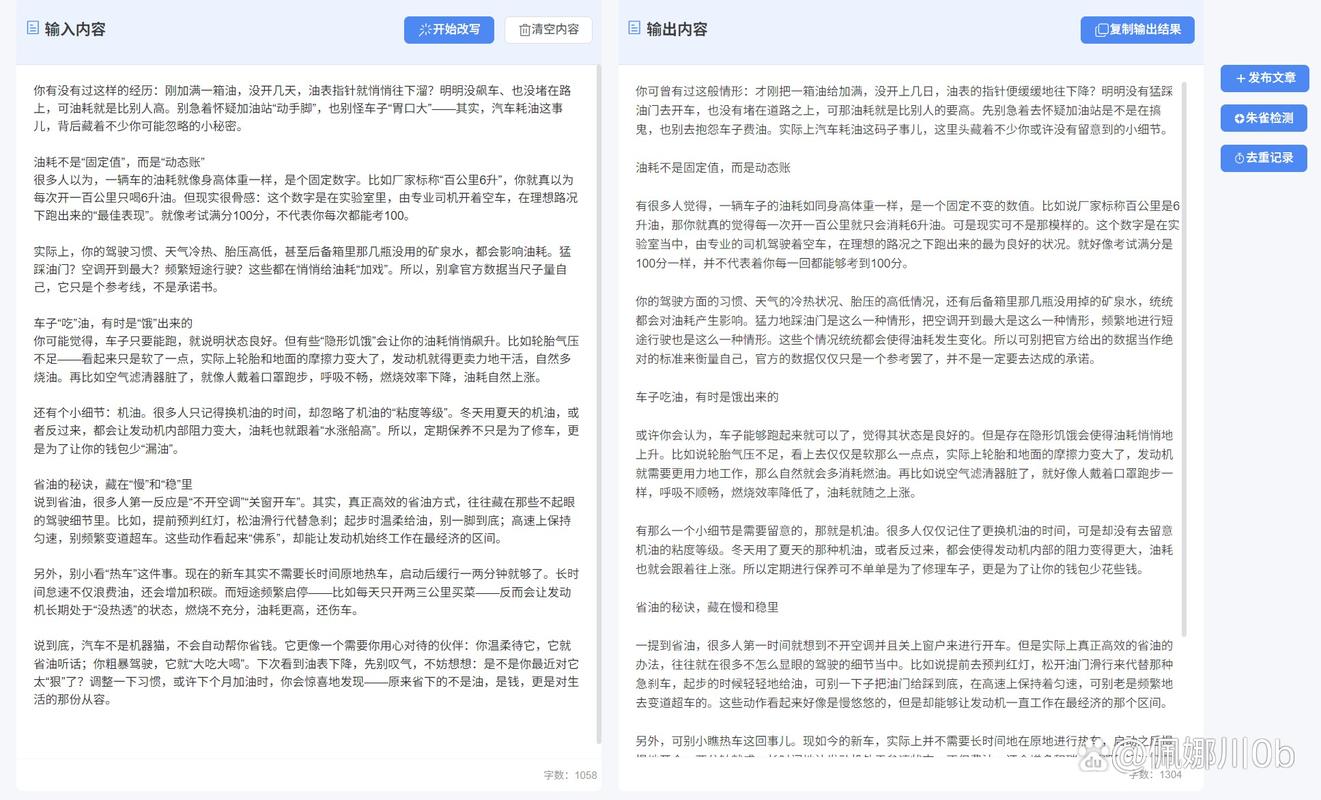Click the output panel's vertical scrollbar
Image resolution: width=1321 pixels, height=800 pixels.
(1186, 360)
